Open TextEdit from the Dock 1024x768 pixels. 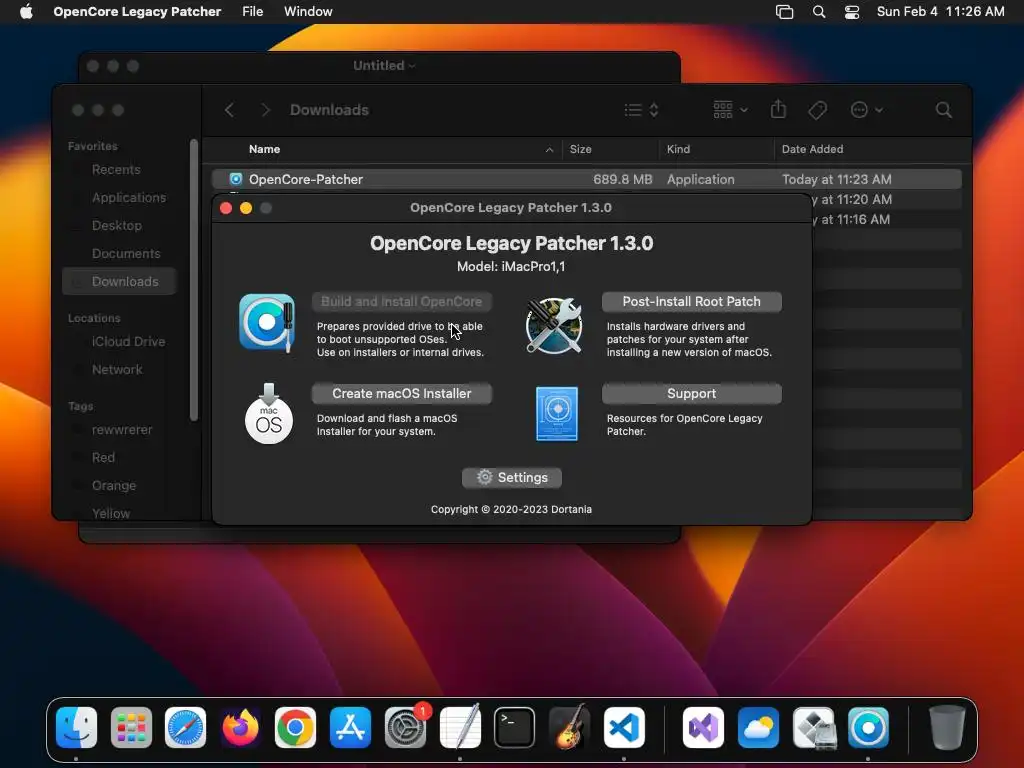[460, 728]
